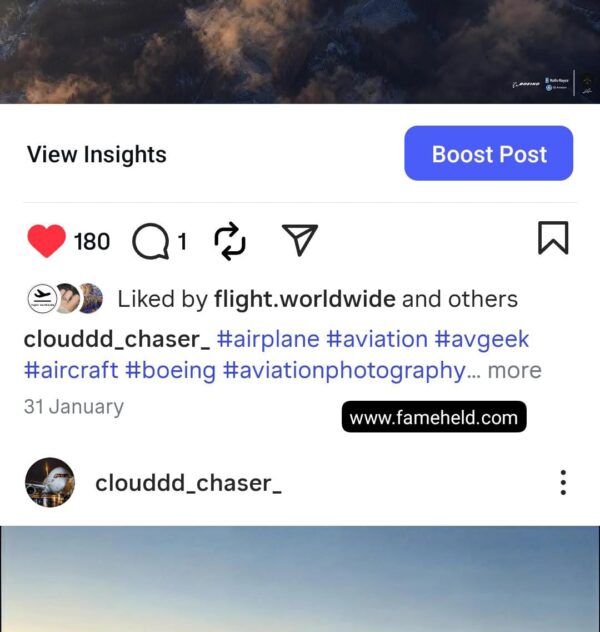Open flight.worldwide profile from likes

305,299
